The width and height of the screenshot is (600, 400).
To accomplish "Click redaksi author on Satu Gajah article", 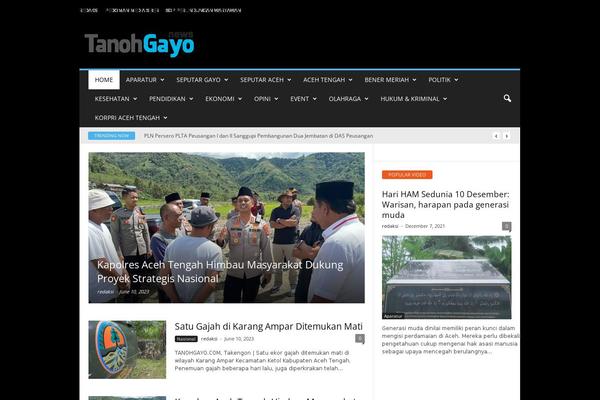I will pyautogui.click(x=209, y=339).
